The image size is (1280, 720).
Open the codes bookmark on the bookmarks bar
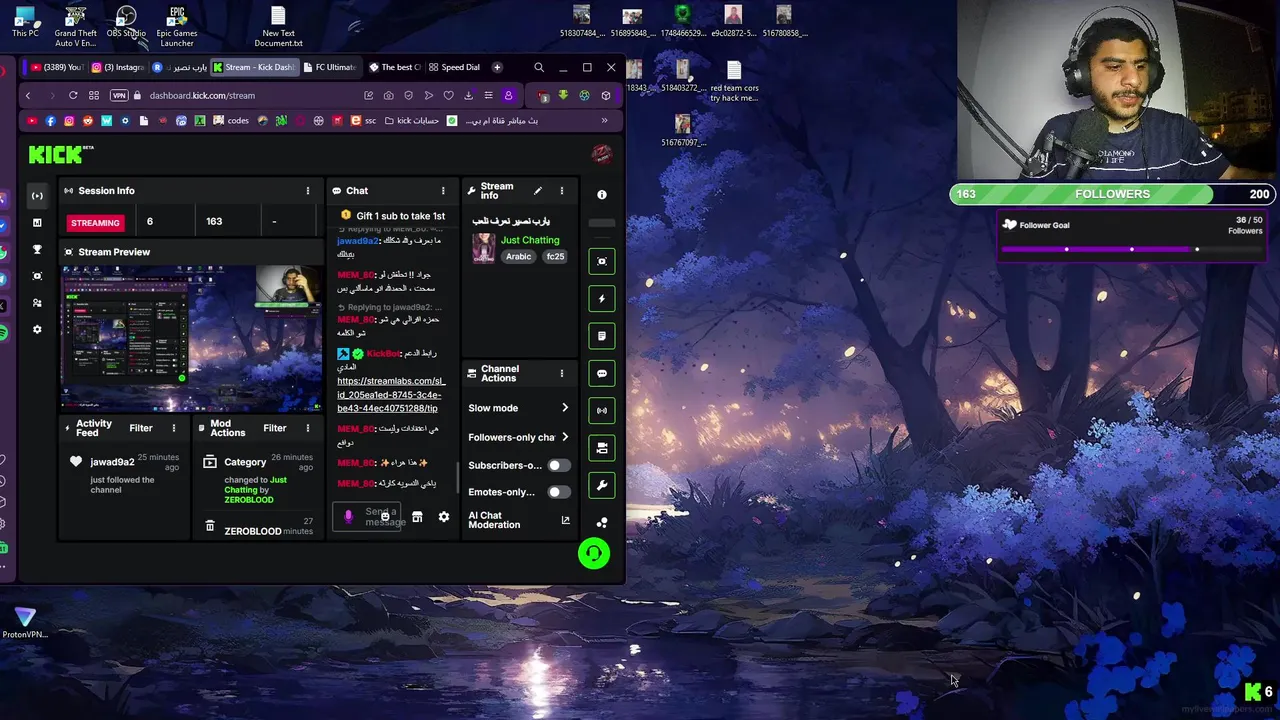(x=232, y=121)
